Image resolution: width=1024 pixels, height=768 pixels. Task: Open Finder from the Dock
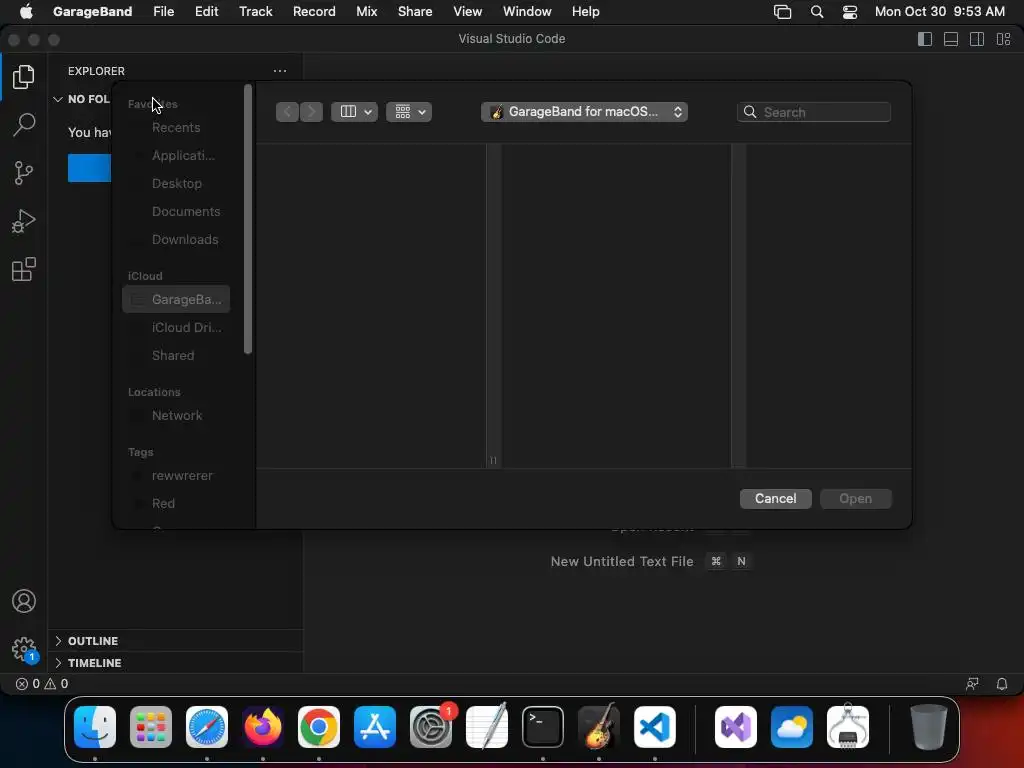(x=95, y=727)
